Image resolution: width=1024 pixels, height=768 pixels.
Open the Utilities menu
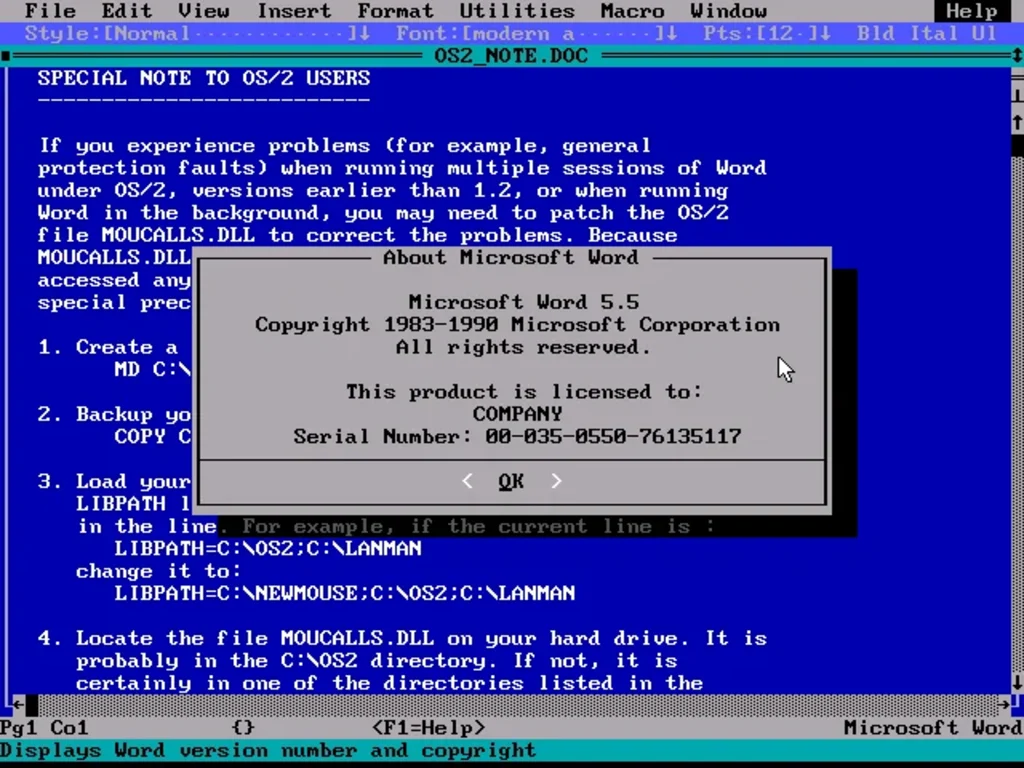516,11
